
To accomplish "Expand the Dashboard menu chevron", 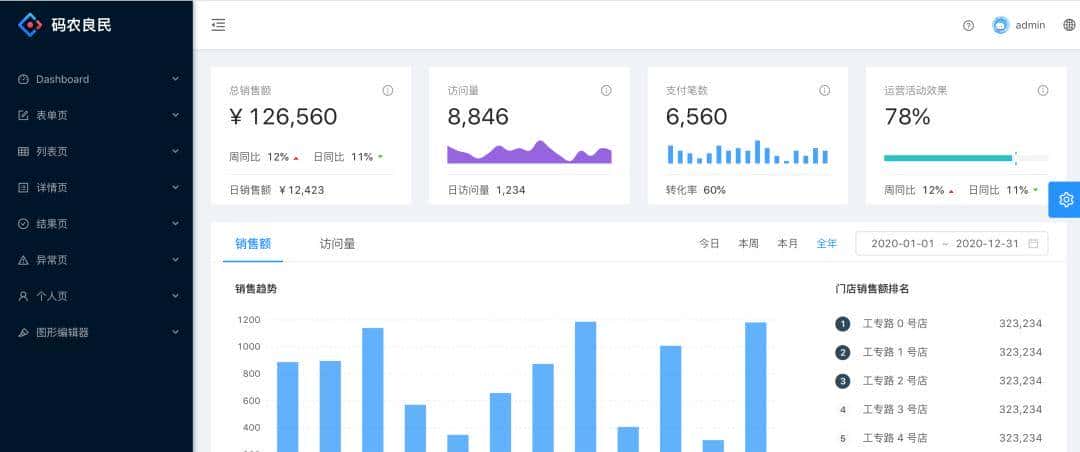I will coord(176,79).
